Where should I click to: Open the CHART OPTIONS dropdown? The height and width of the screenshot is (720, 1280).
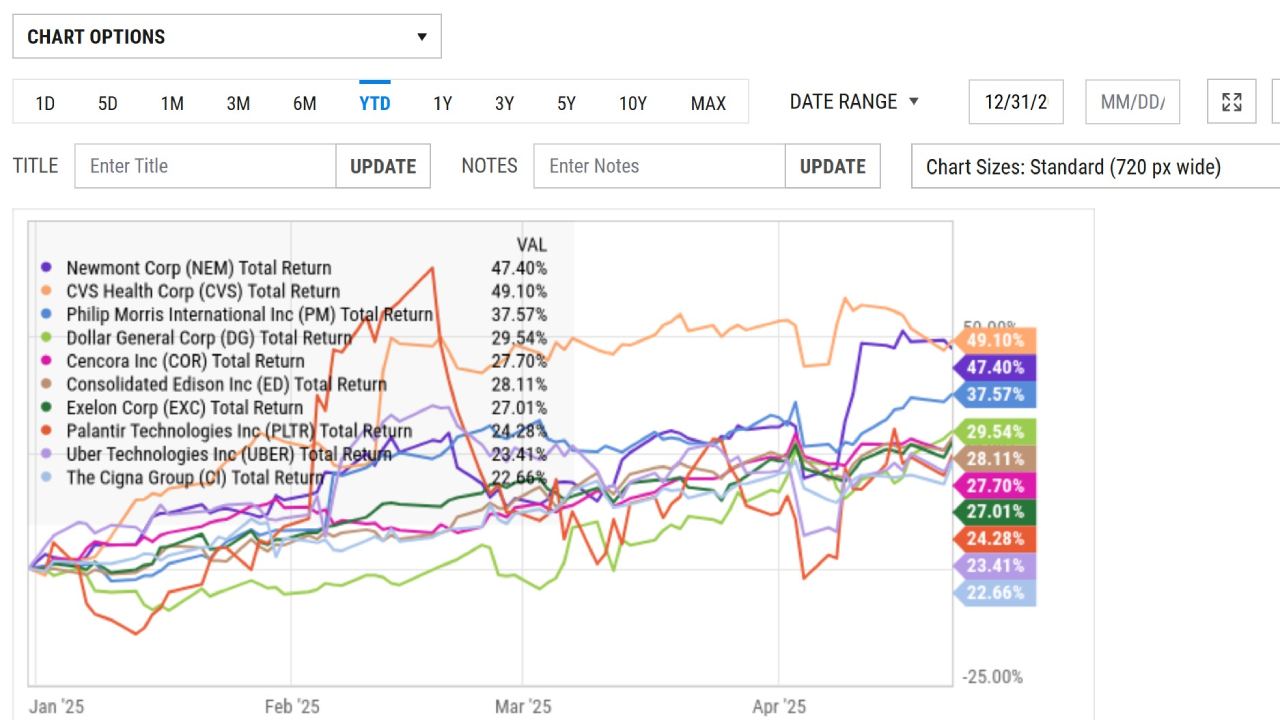227,37
